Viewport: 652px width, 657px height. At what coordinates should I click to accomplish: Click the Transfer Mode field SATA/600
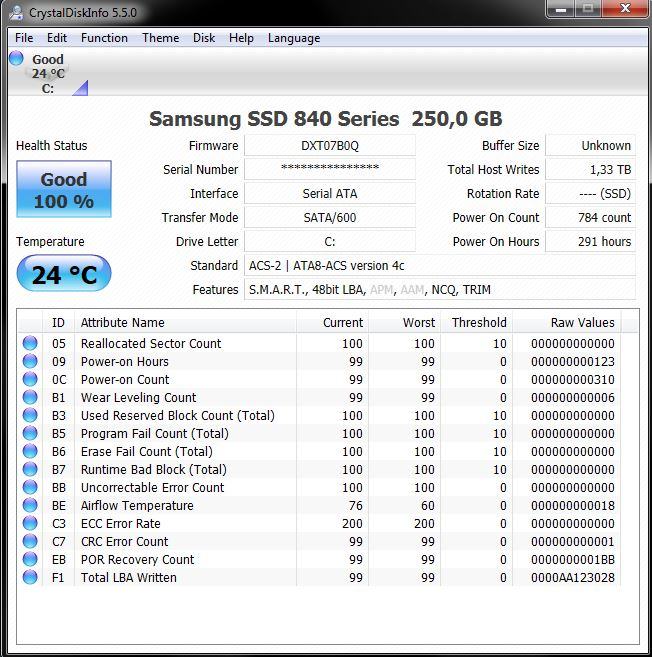tap(330, 217)
